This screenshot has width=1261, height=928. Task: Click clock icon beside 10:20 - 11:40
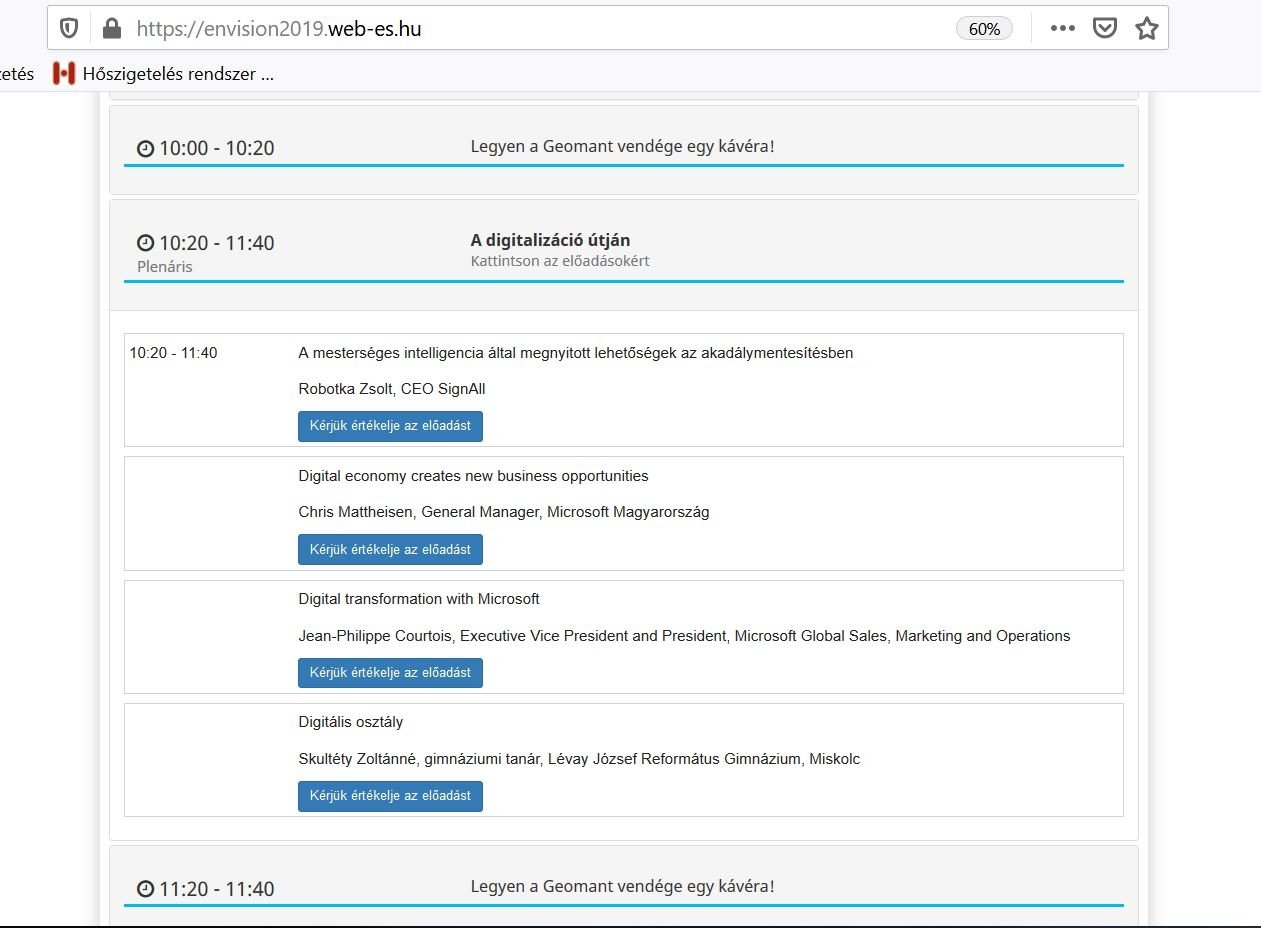pyautogui.click(x=145, y=243)
